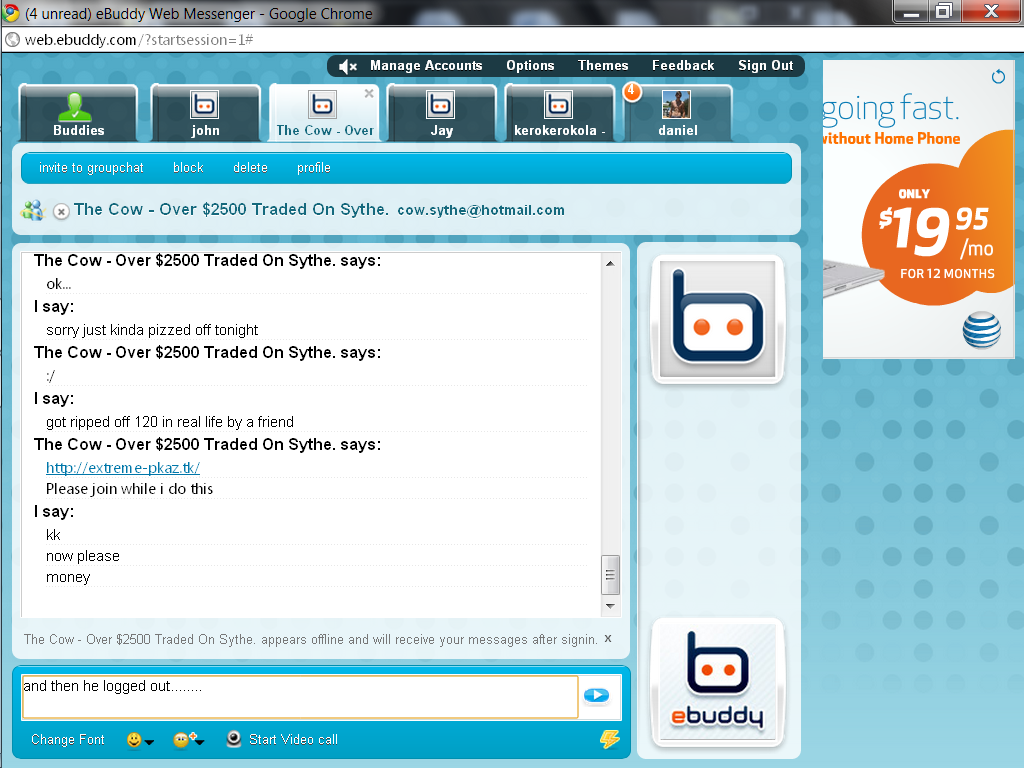Click my eBuddy logo avatar

coord(718,682)
